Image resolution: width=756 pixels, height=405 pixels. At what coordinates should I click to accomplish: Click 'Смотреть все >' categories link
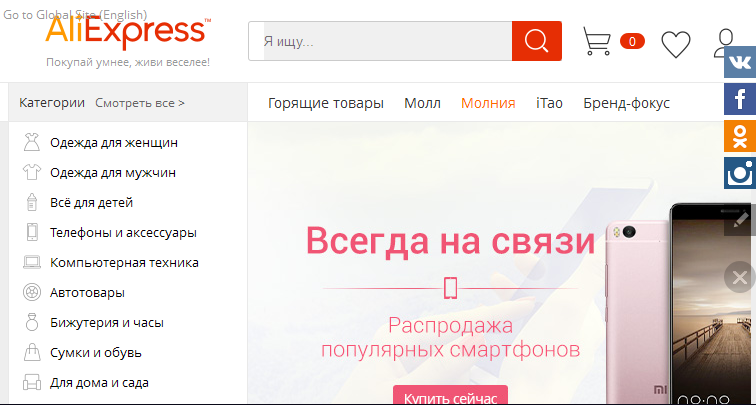[140, 103]
